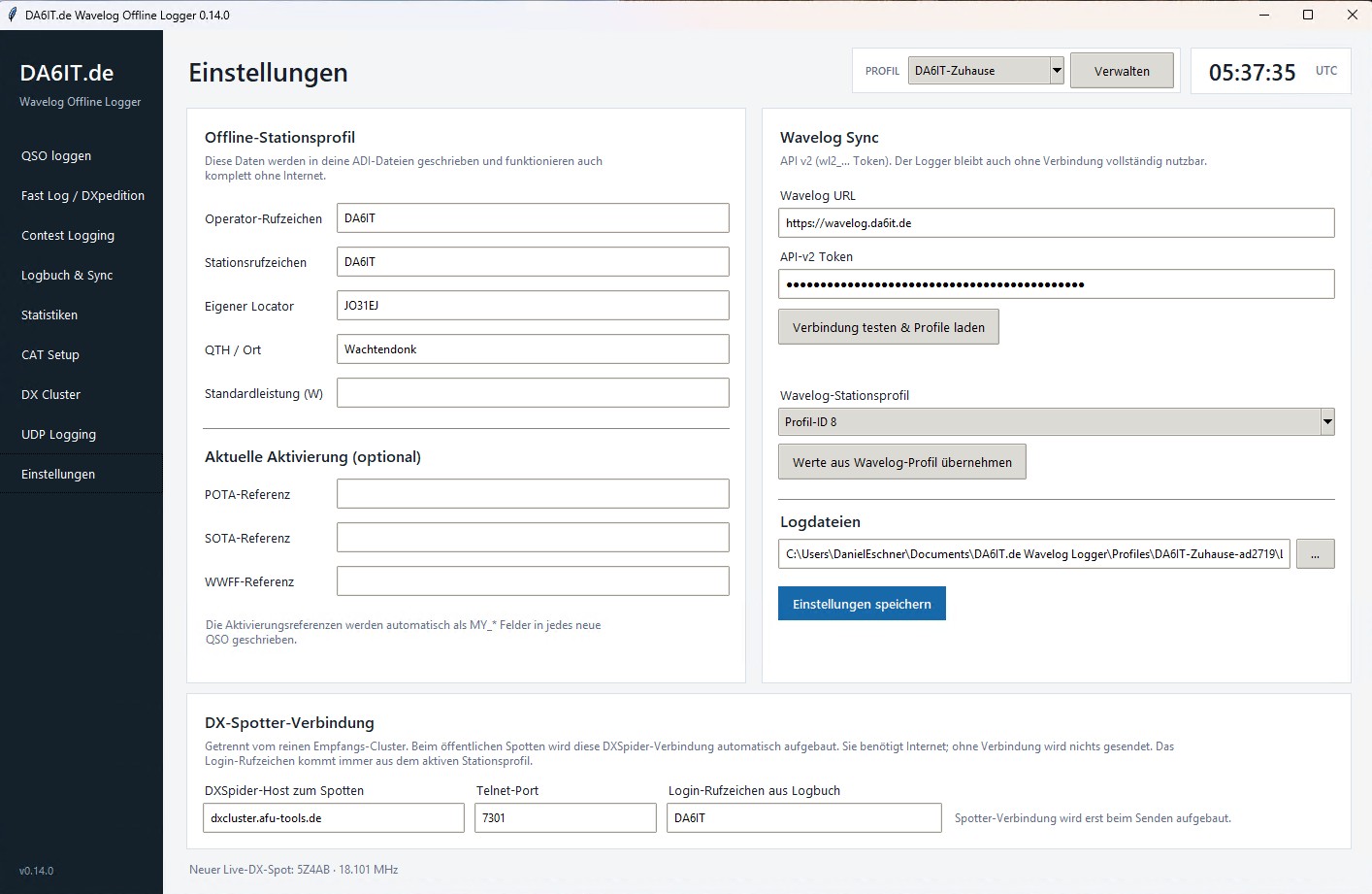Click the QTH / Ort field
This screenshot has height=894, width=1372.
tap(533, 348)
